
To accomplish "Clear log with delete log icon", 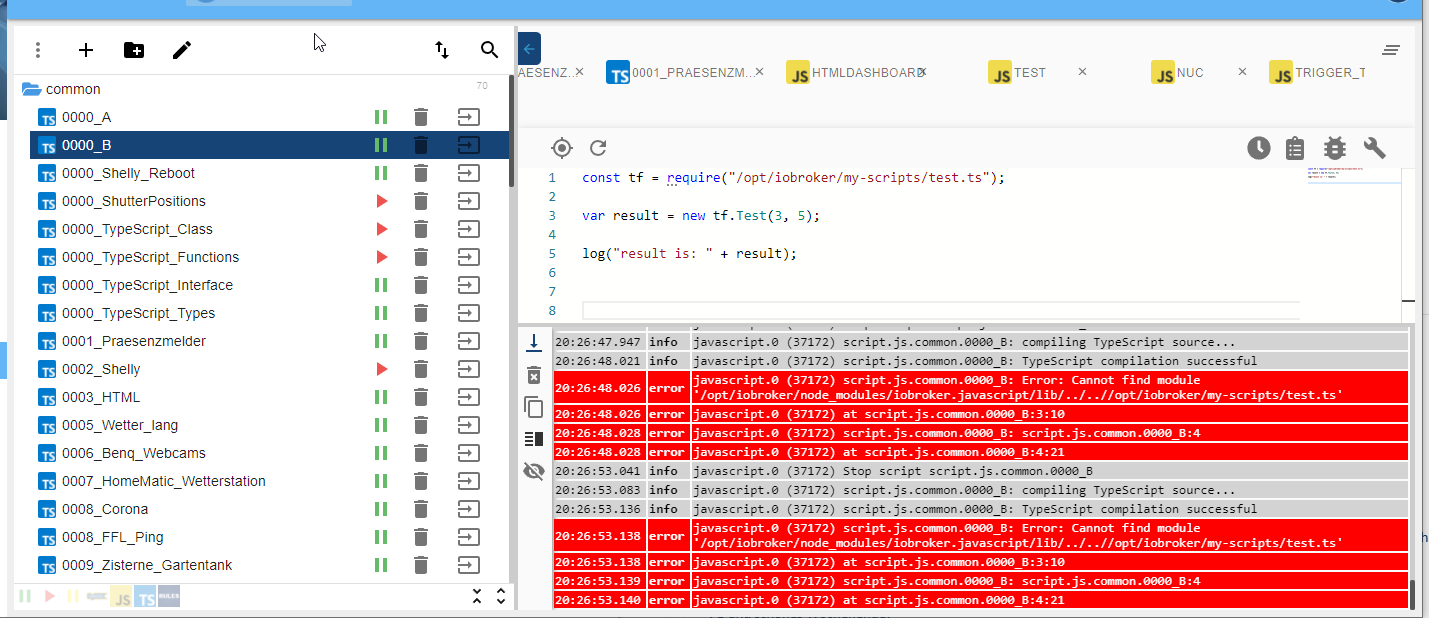I will click(x=534, y=375).
